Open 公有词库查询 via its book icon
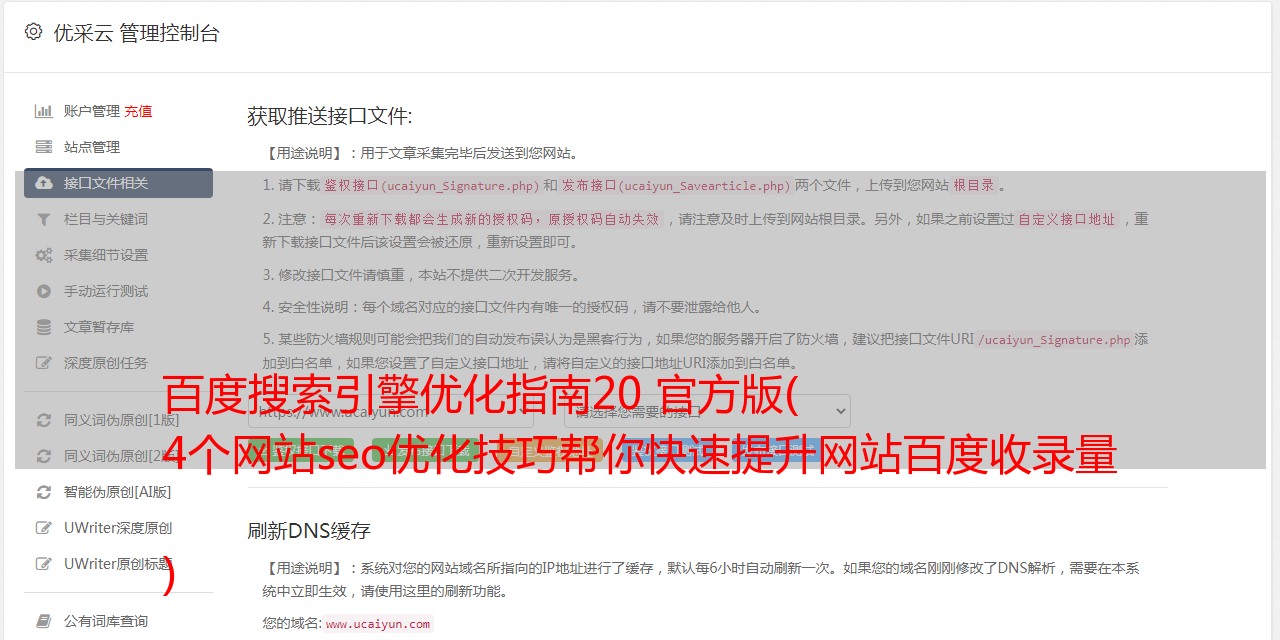Image resolution: width=1280 pixels, height=640 pixels. coord(44,621)
